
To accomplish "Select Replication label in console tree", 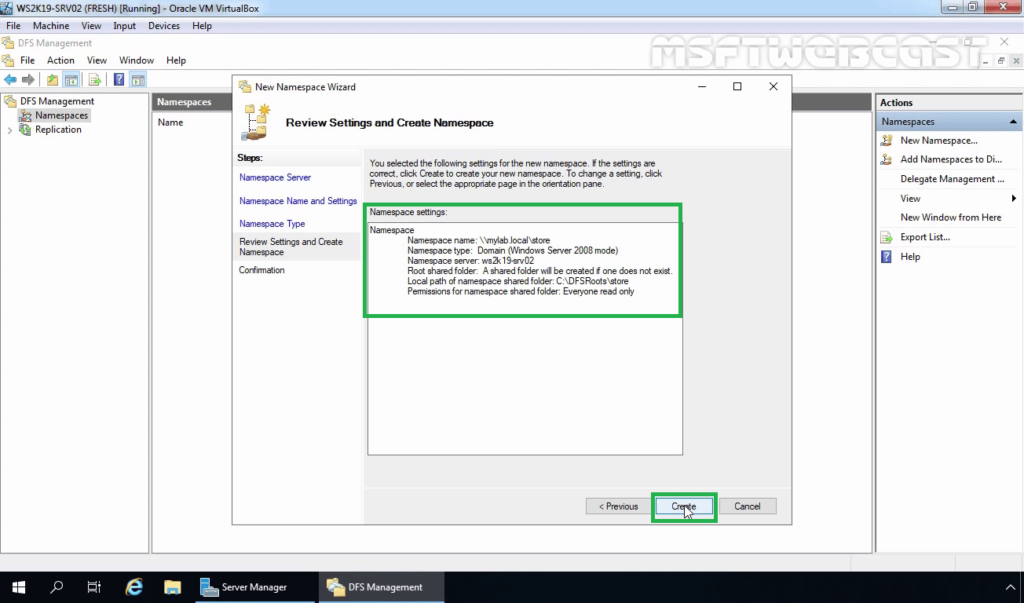I will coord(58,130).
